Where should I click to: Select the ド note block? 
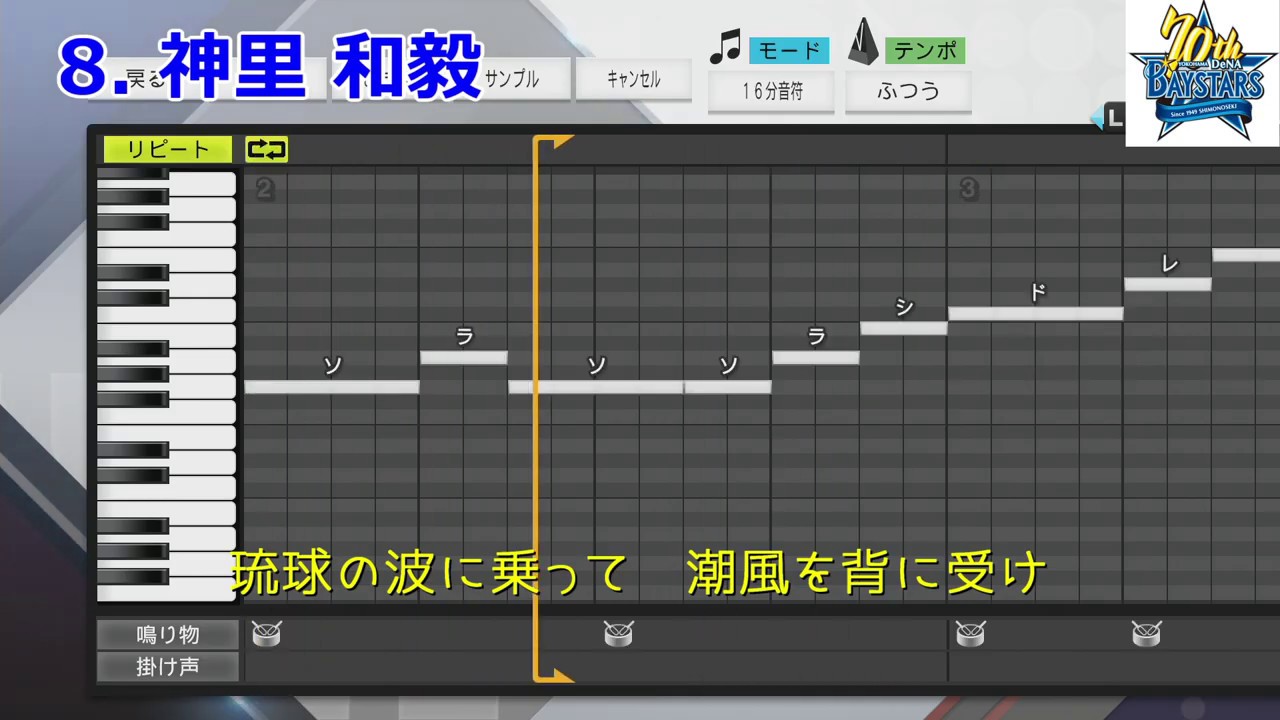pos(1036,313)
